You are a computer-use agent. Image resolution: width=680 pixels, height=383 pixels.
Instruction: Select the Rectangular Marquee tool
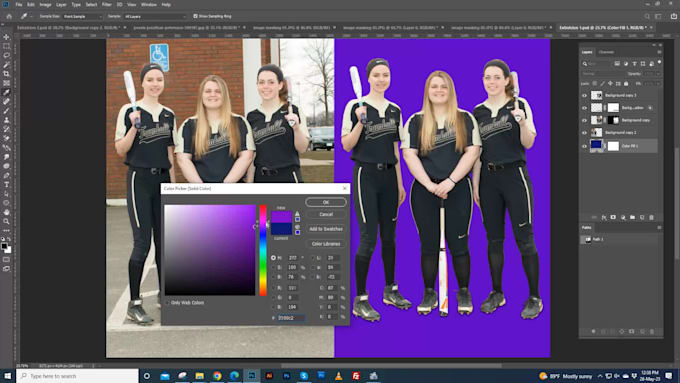tap(6, 46)
